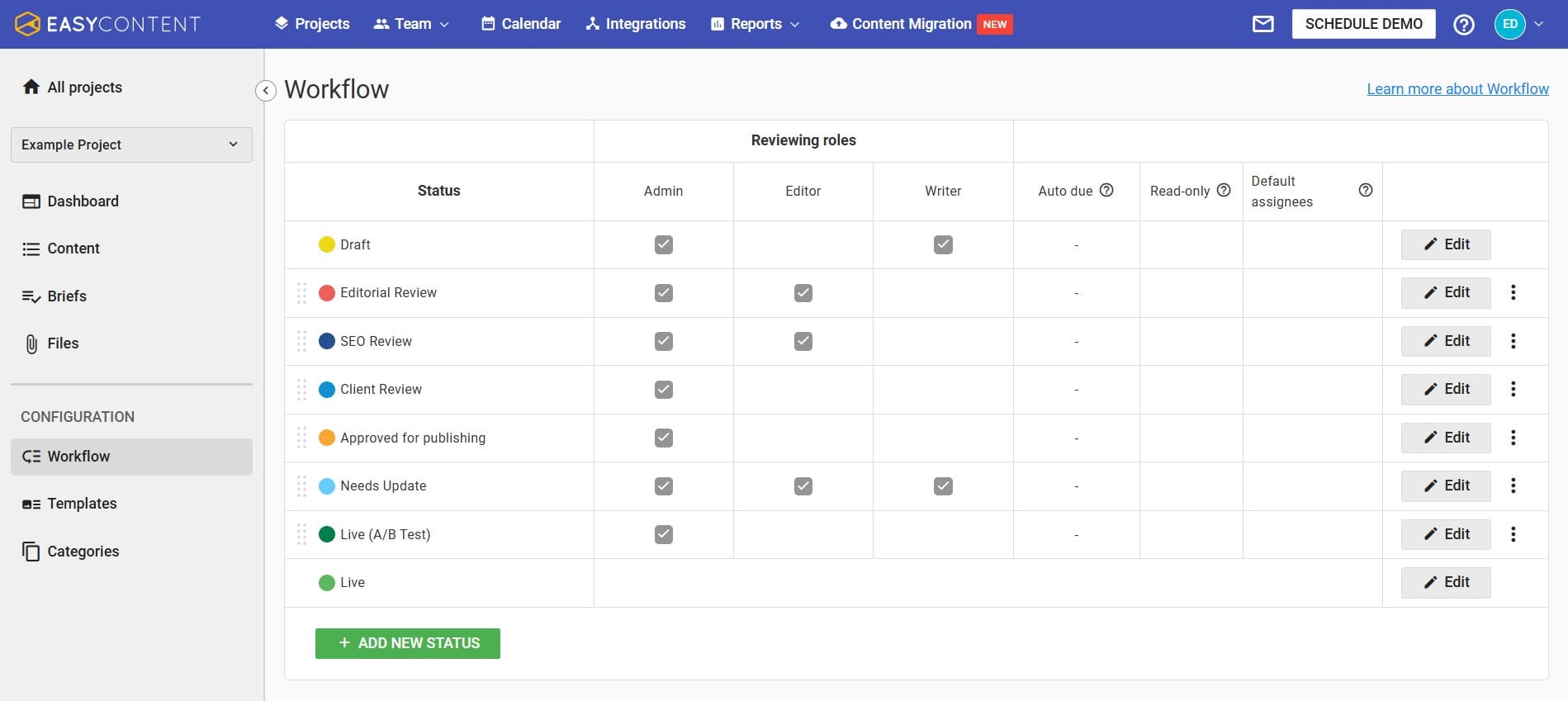Click the orange Approved for publishing color dot
This screenshot has width=1568, height=701.
pos(327,438)
